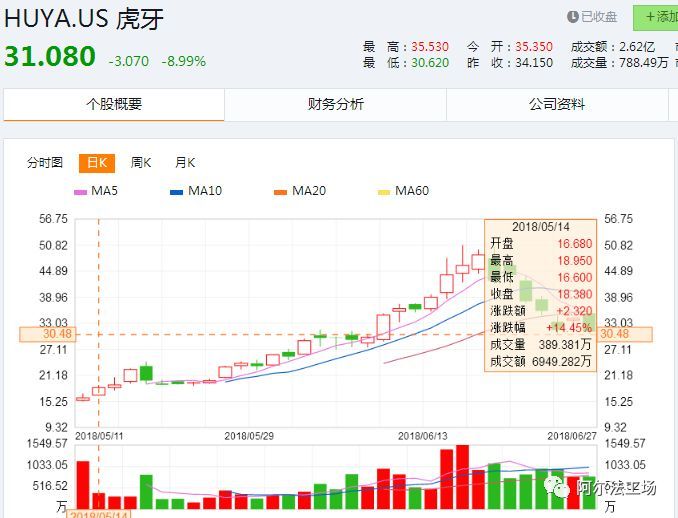This screenshot has height=518, width=678.
Task: Select the 日K chart view
Action: coord(97,163)
